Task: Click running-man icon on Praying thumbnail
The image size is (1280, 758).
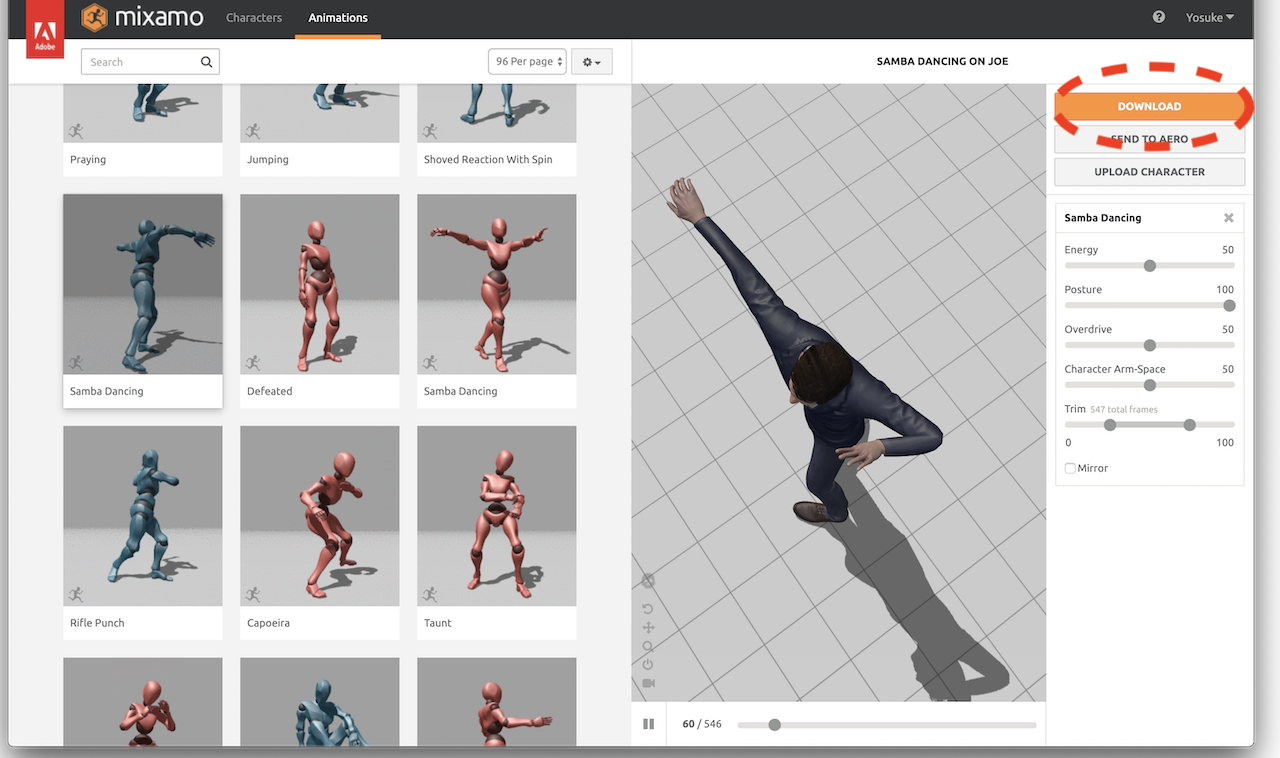Action: pos(76,131)
